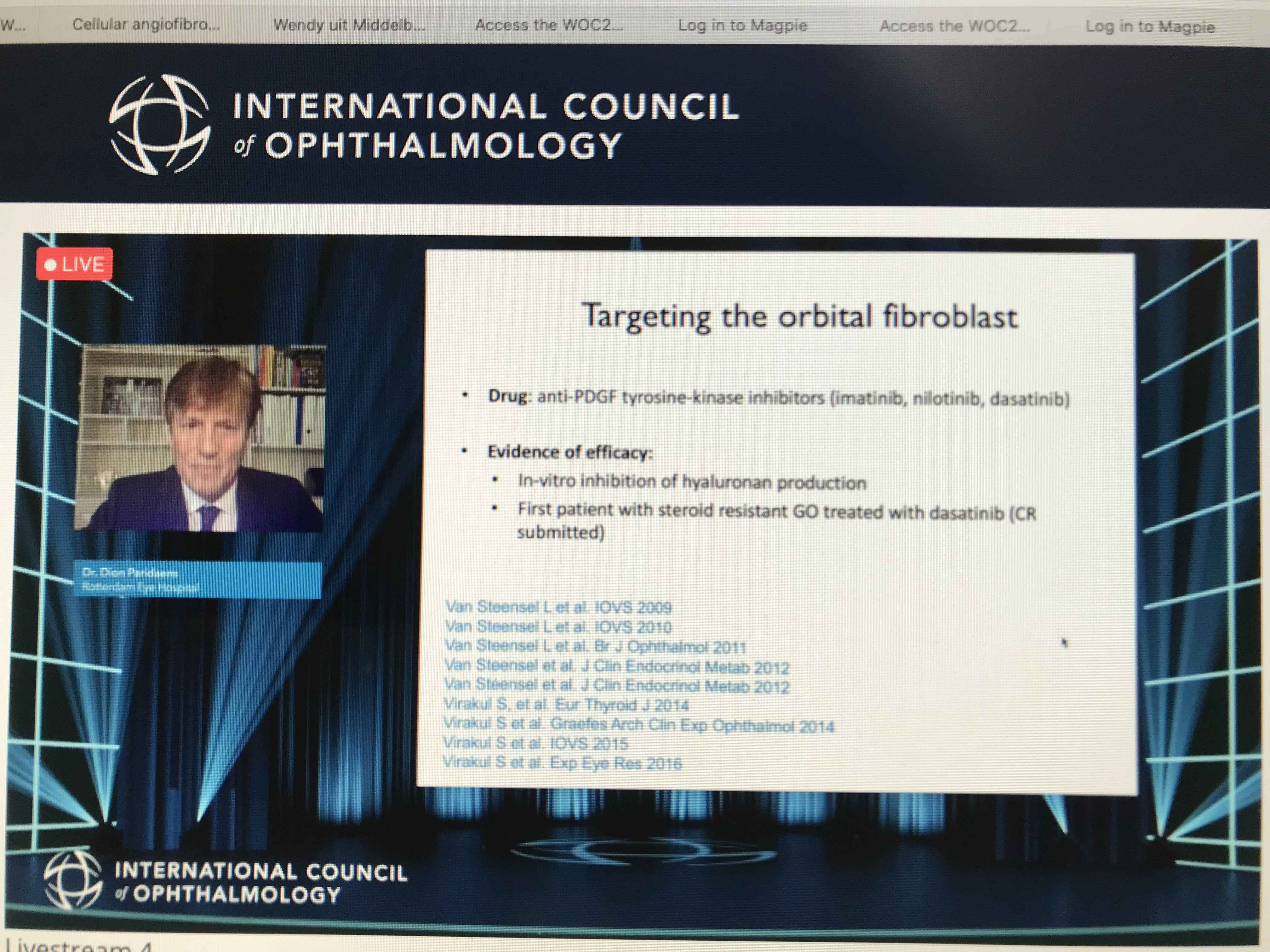Click reference 'Van Steensel L et al. IOVS 2010'
The image size is (1270, 952).
[558, 626]
